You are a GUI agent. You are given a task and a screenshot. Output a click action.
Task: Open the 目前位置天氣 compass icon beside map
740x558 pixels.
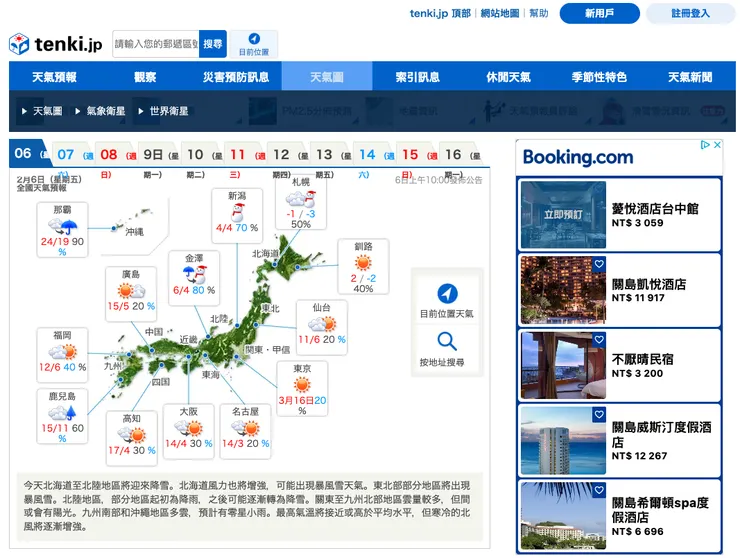tap(447, 293)
